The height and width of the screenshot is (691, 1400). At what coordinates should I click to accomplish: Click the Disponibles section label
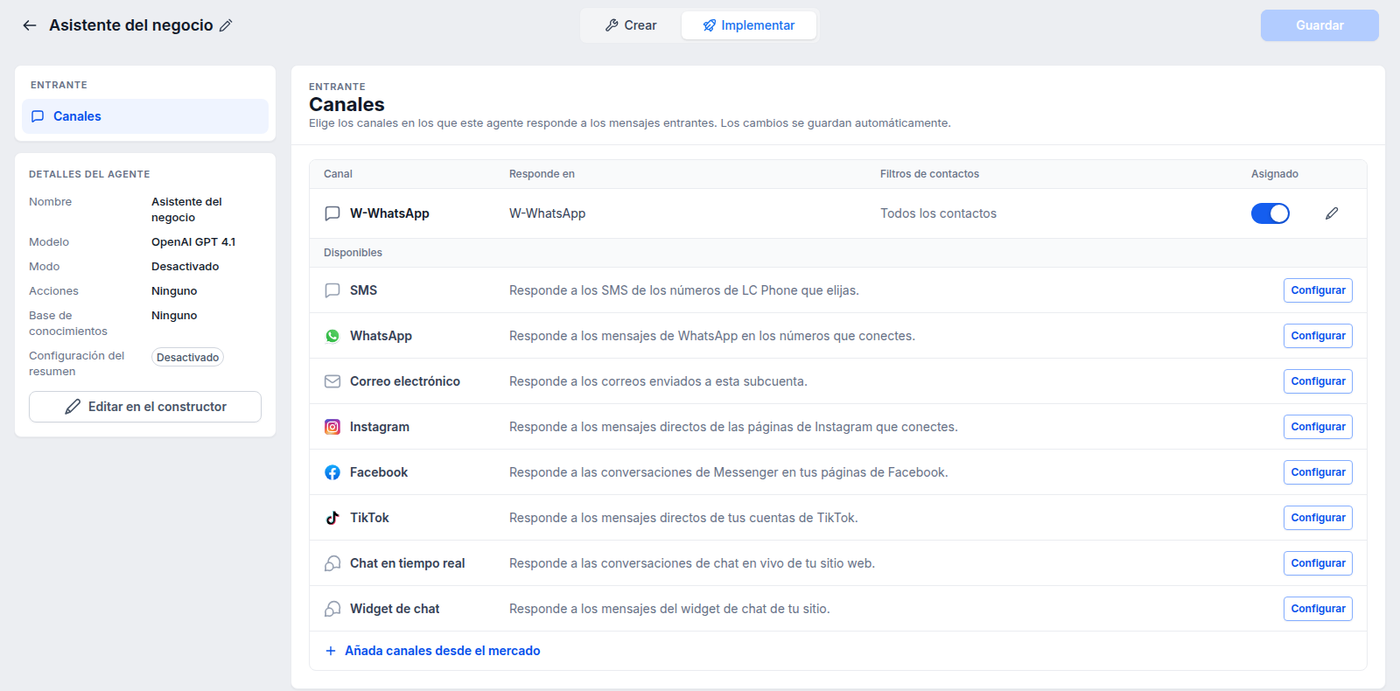pos(353,253)
